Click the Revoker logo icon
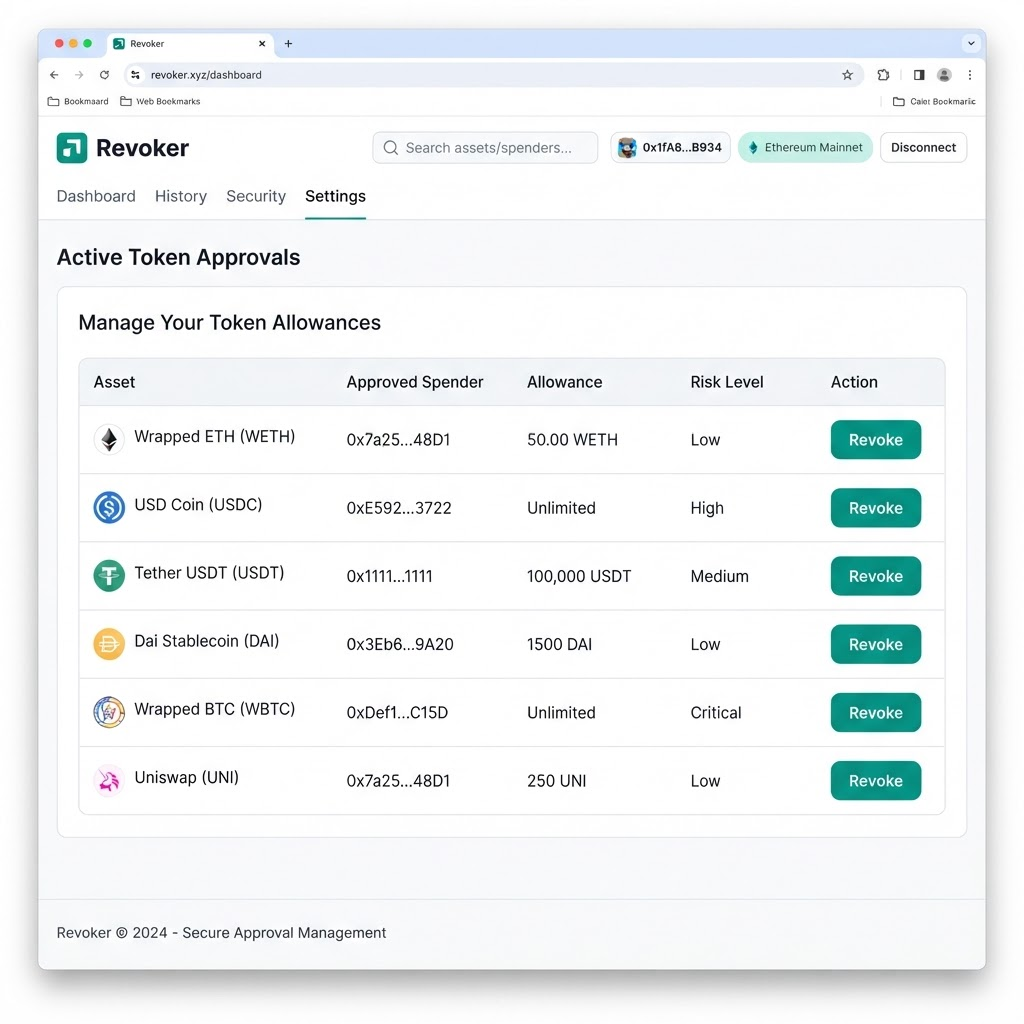This screenshot has width=1024, height=1024. point(72,148)
